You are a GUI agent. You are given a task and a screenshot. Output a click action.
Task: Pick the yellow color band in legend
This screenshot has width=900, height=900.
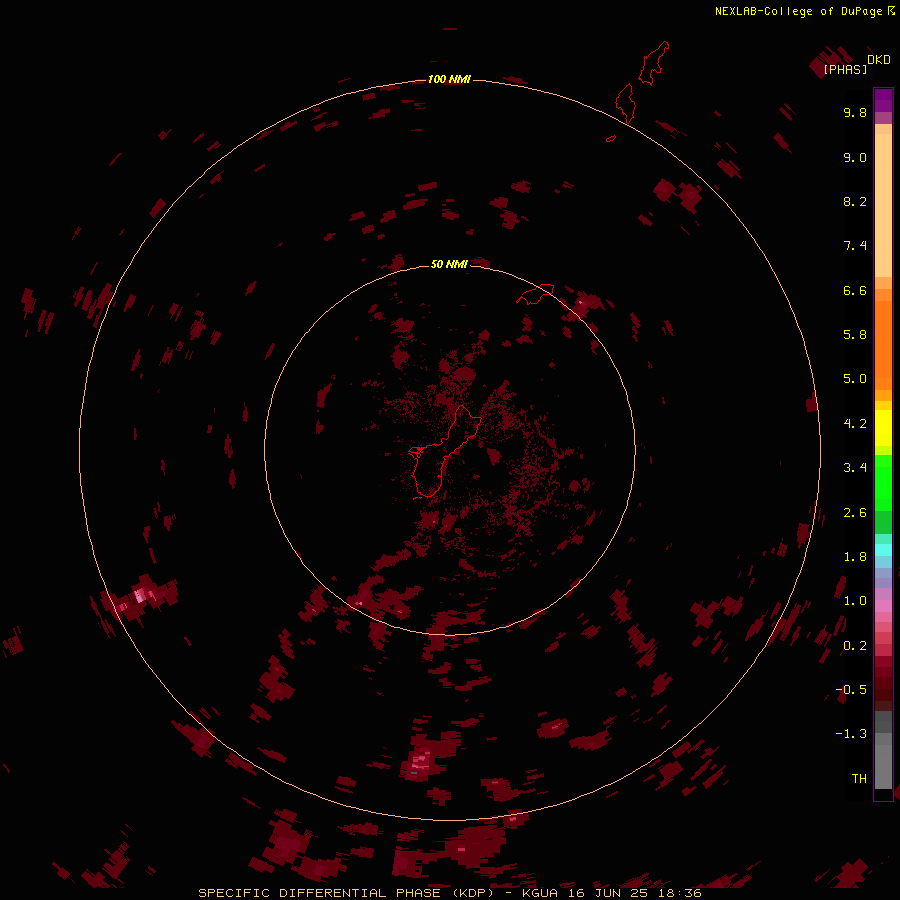click(883, 428)
